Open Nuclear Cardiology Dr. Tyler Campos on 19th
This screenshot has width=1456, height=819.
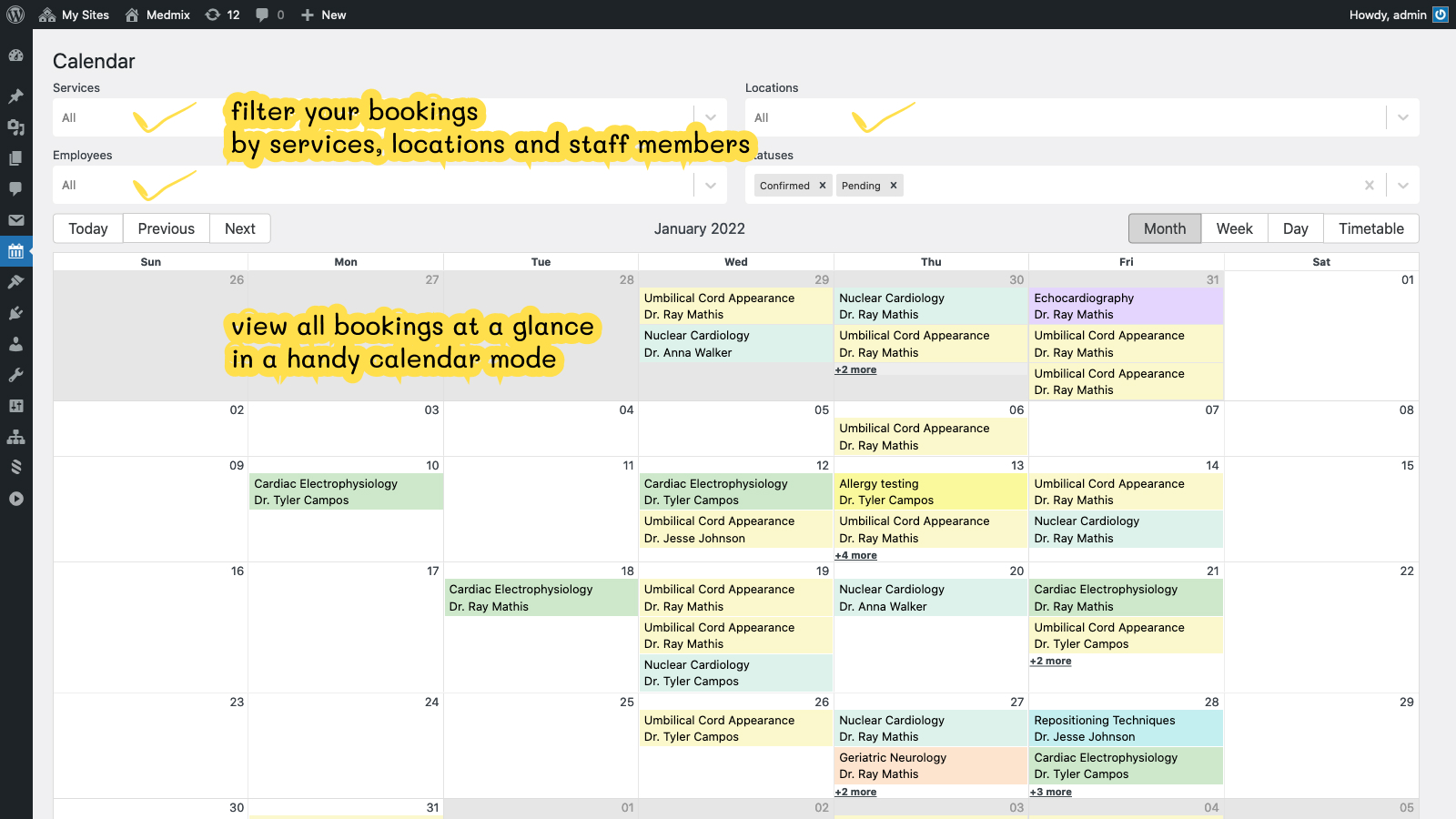tap(735, 672)
